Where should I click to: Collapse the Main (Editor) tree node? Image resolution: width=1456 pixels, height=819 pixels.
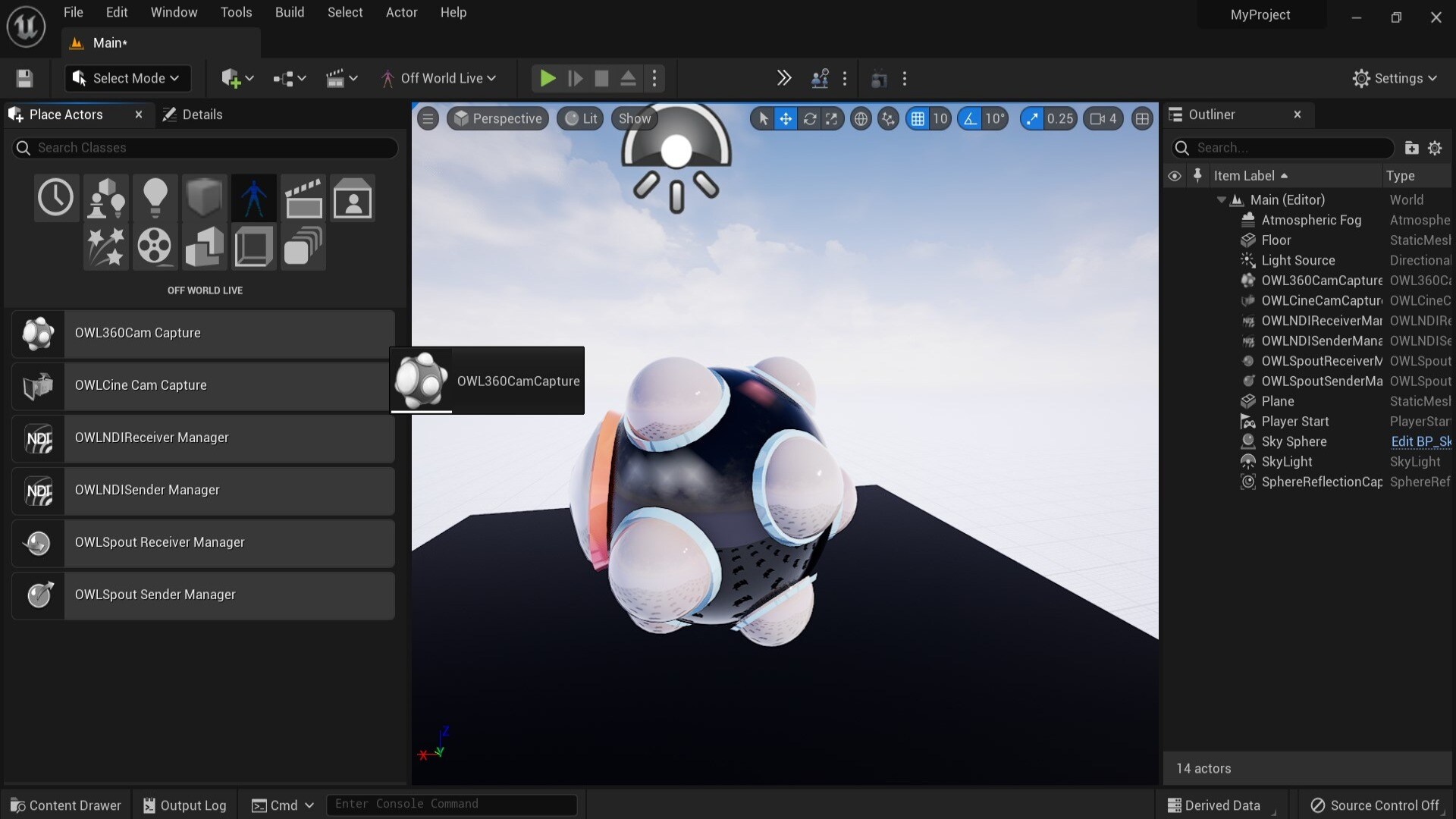click(x=1221, y=200)
